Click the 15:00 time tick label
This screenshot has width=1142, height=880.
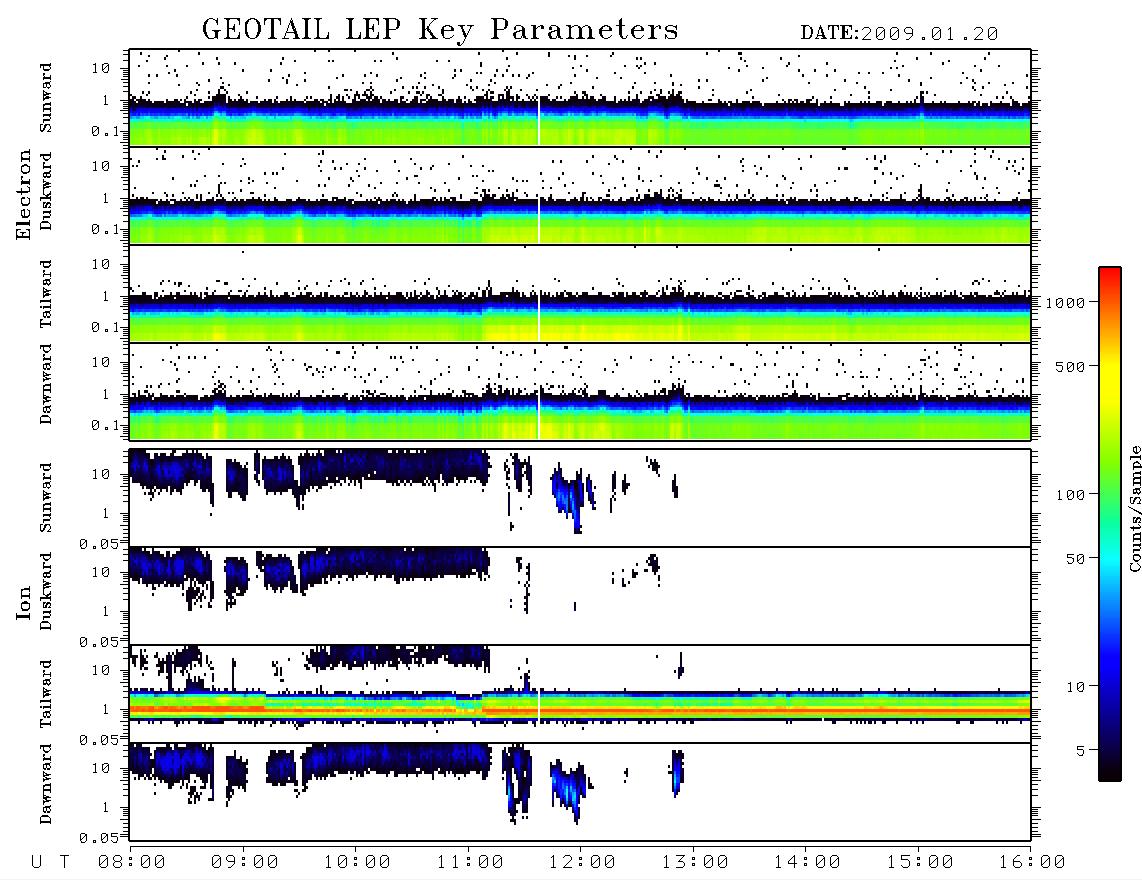coord(920,862)
